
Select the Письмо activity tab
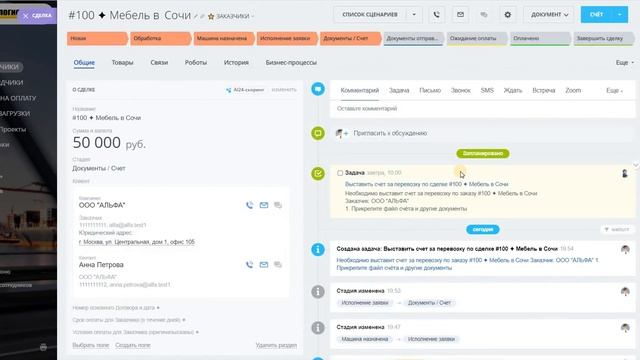pos(430,90)
